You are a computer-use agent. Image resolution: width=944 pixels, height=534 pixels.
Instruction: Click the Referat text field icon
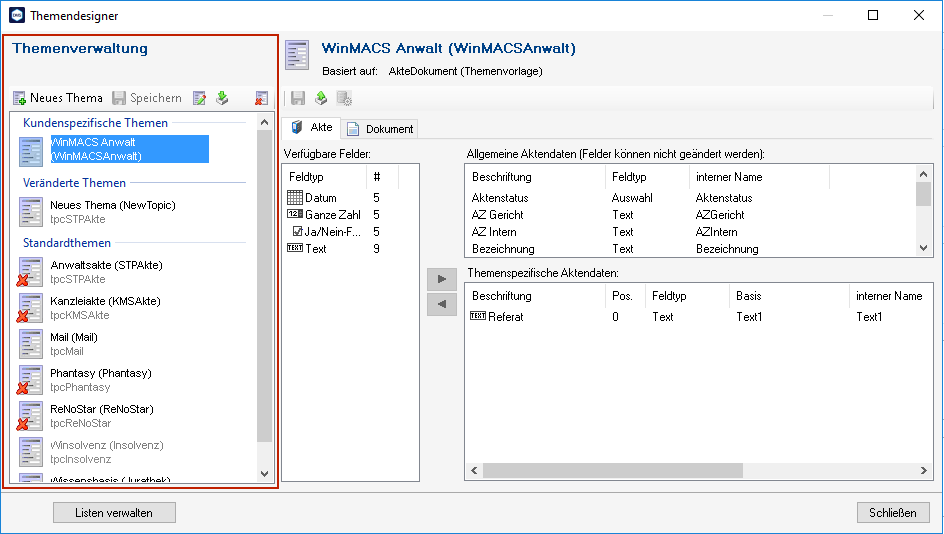[478, 315]
